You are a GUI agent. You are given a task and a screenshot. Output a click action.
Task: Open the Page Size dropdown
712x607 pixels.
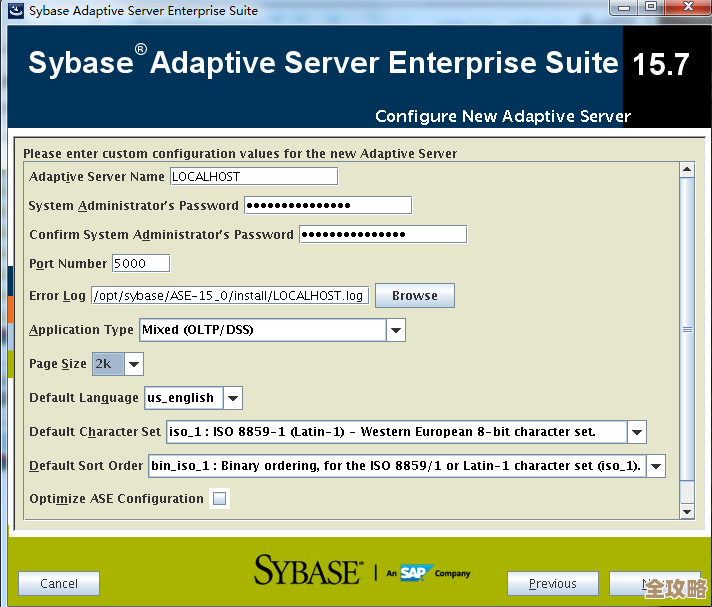tap(133, 364)
